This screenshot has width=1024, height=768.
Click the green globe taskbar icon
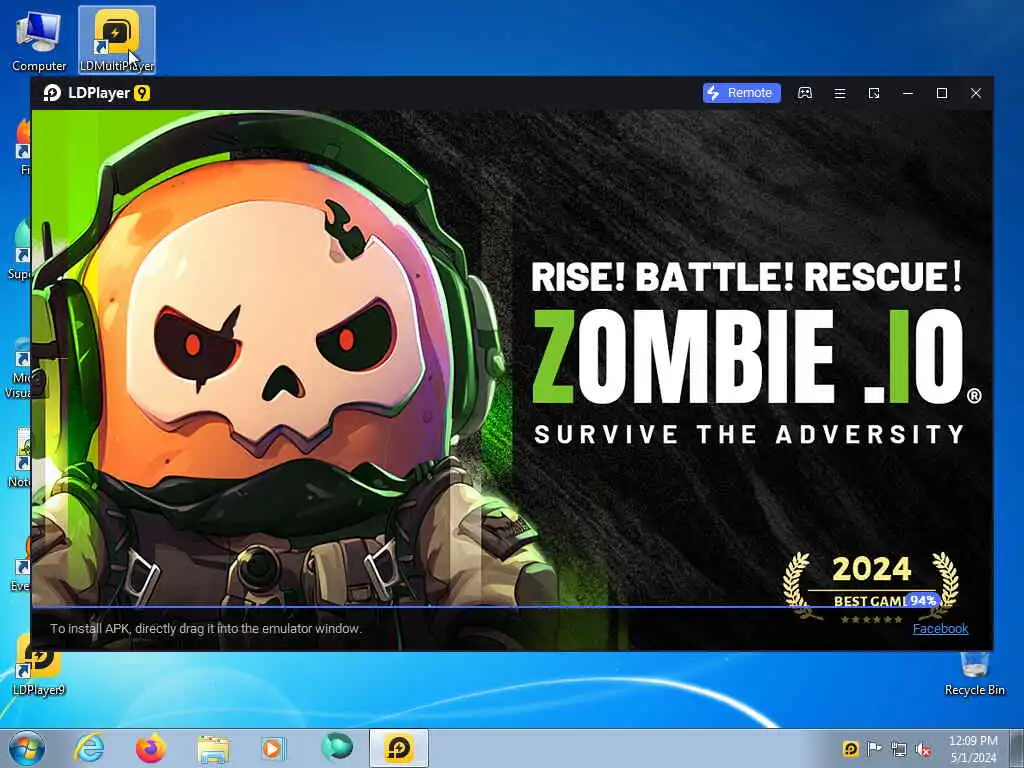(336, 748)
